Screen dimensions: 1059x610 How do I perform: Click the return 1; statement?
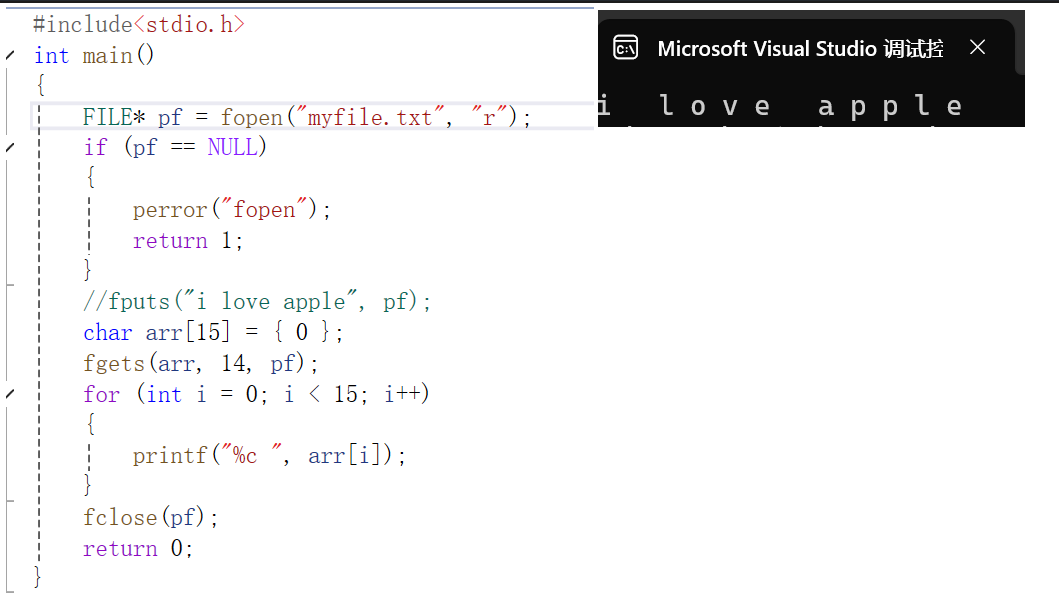point(188,240)
